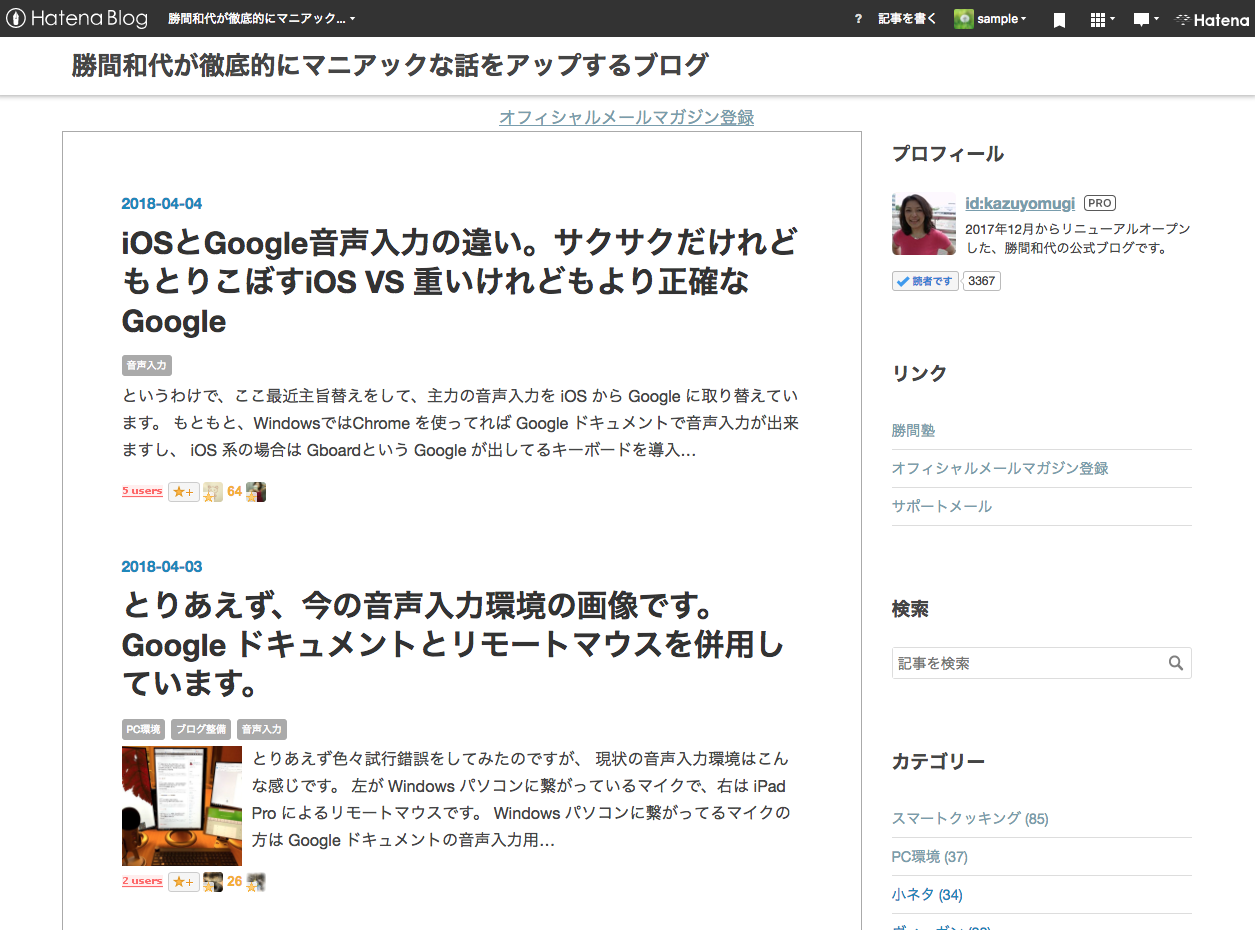The height and width of the screenshot is (930, 1255).
Task: Open the サポートメール sidebar link
Action: coord(942,506)
